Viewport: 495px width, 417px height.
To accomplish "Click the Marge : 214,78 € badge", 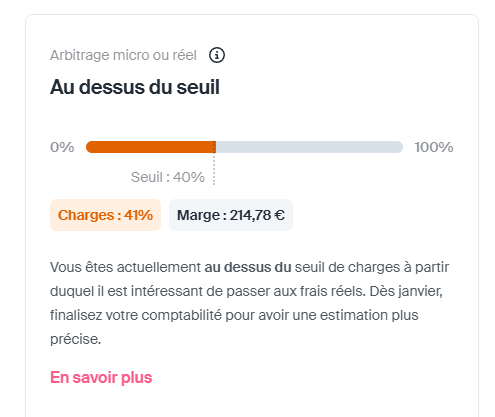I will click(x=231, y=215).
